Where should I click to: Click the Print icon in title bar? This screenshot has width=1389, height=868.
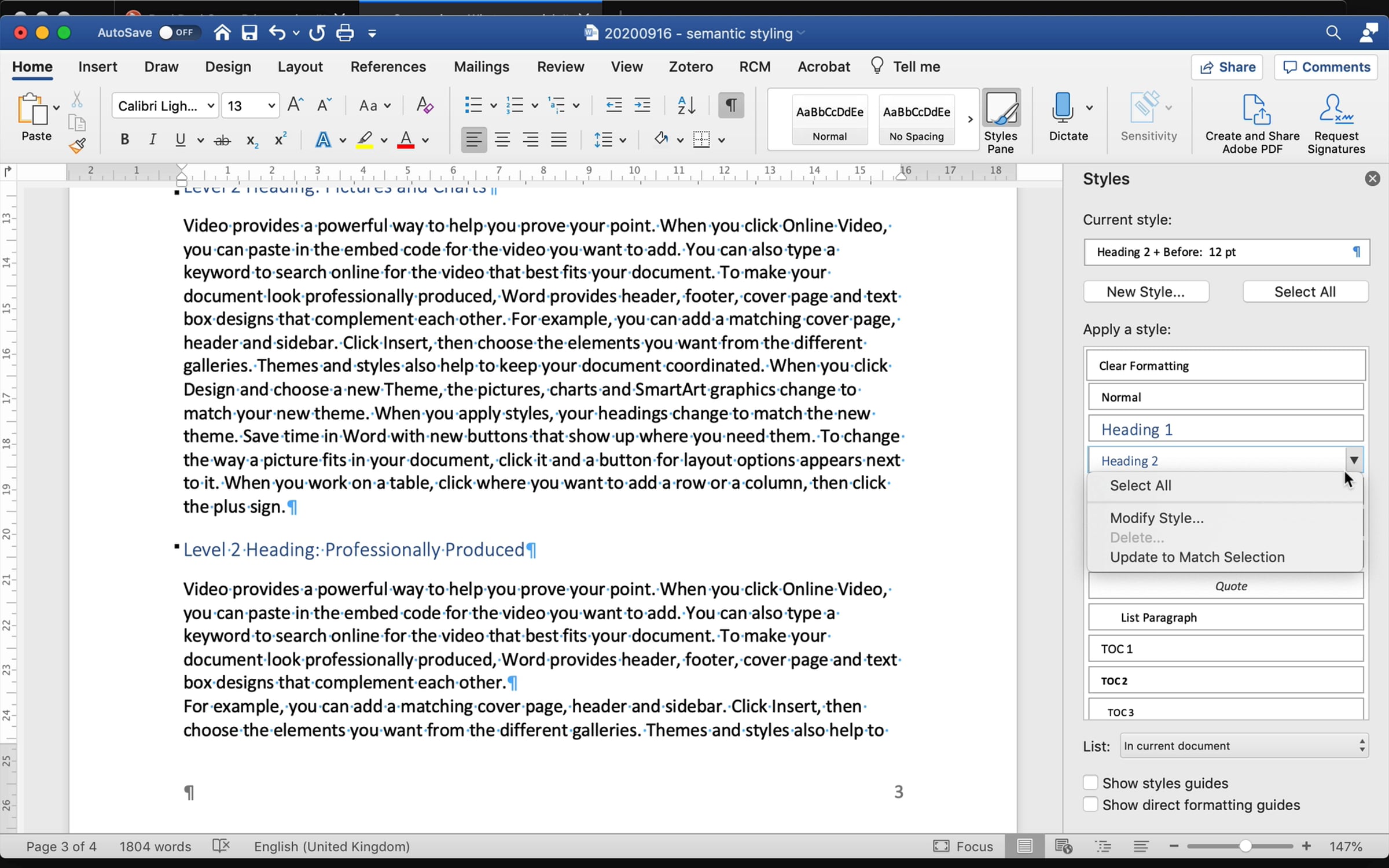[345, 33]
